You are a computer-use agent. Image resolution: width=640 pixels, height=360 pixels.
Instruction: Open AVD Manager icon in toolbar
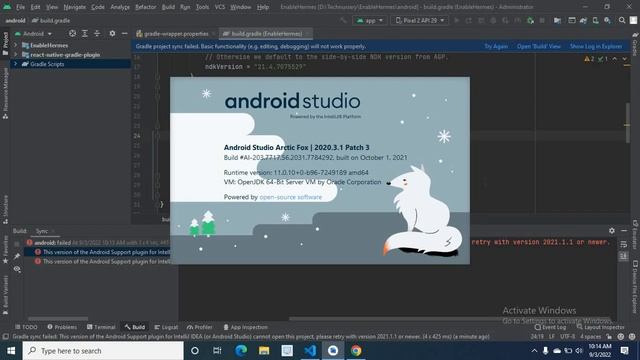point(596,20)
